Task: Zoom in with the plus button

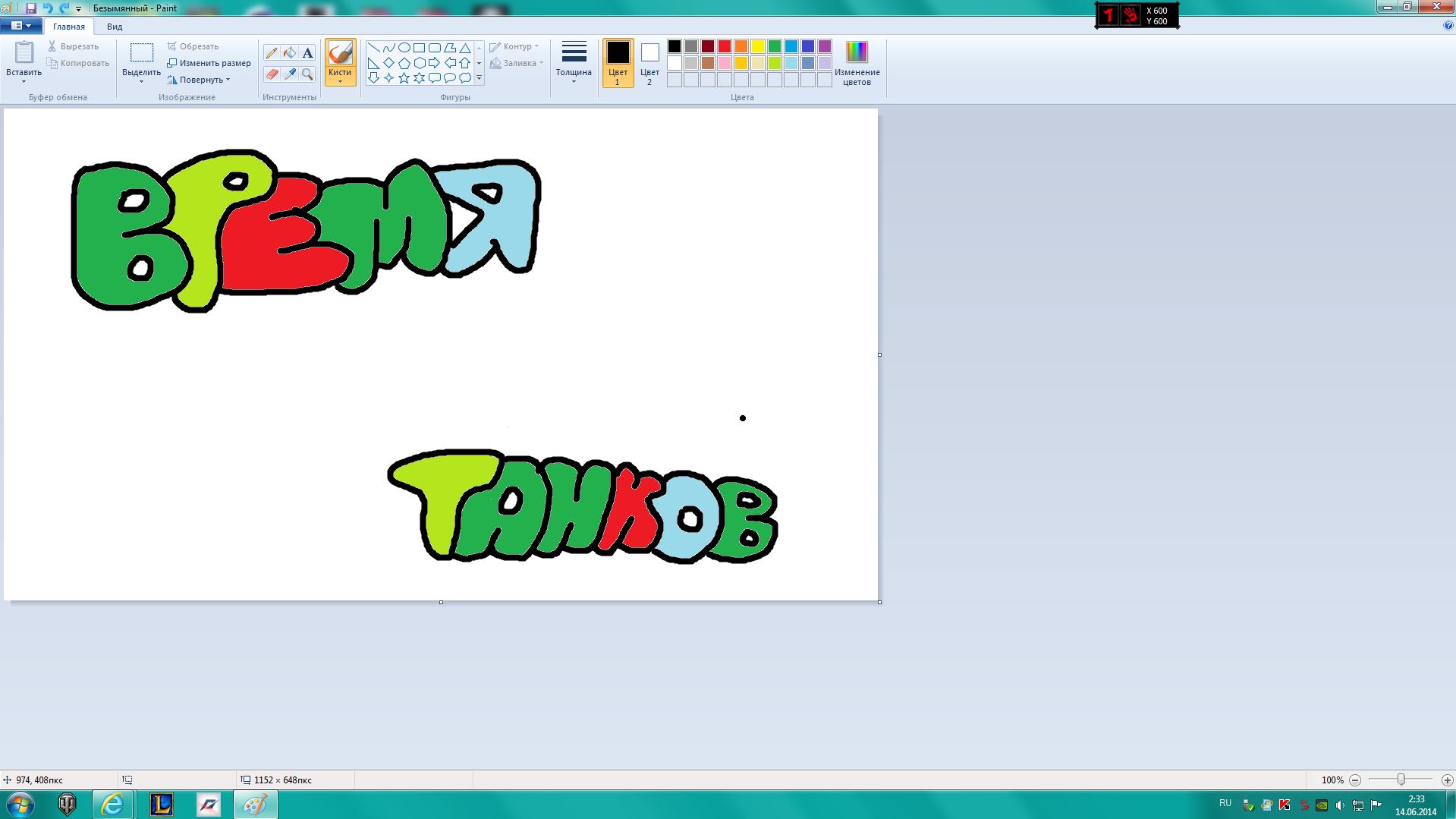Action: (1447, 780)
